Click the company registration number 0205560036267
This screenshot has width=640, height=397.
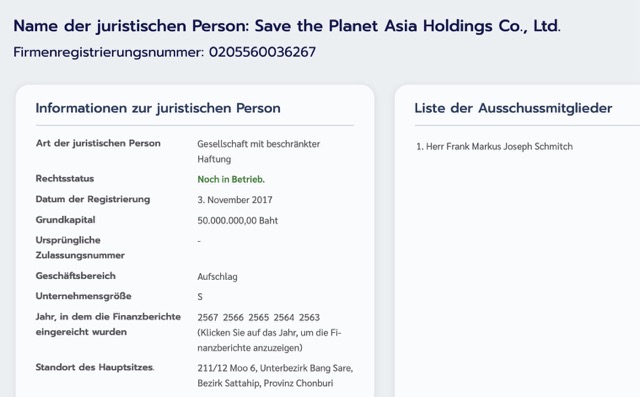[262, 52]
